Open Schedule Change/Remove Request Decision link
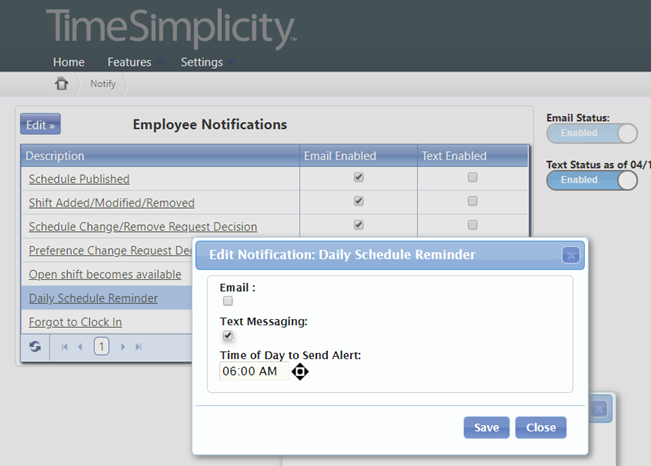This screenshot has height=466, width=651. pyautogui.click(x=143, y=226)
